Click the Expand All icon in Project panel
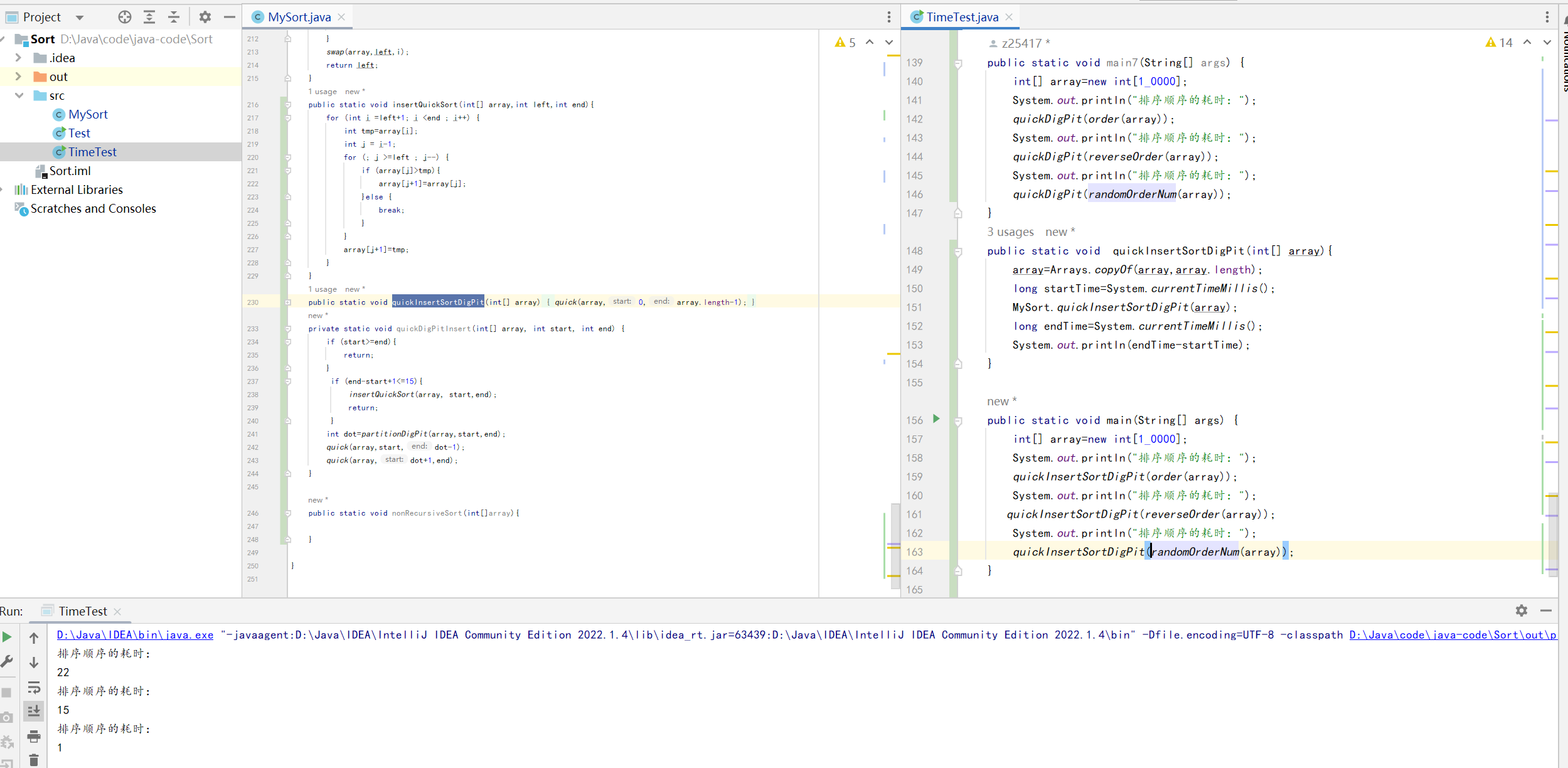1568x768 pixels. (149, 17)
